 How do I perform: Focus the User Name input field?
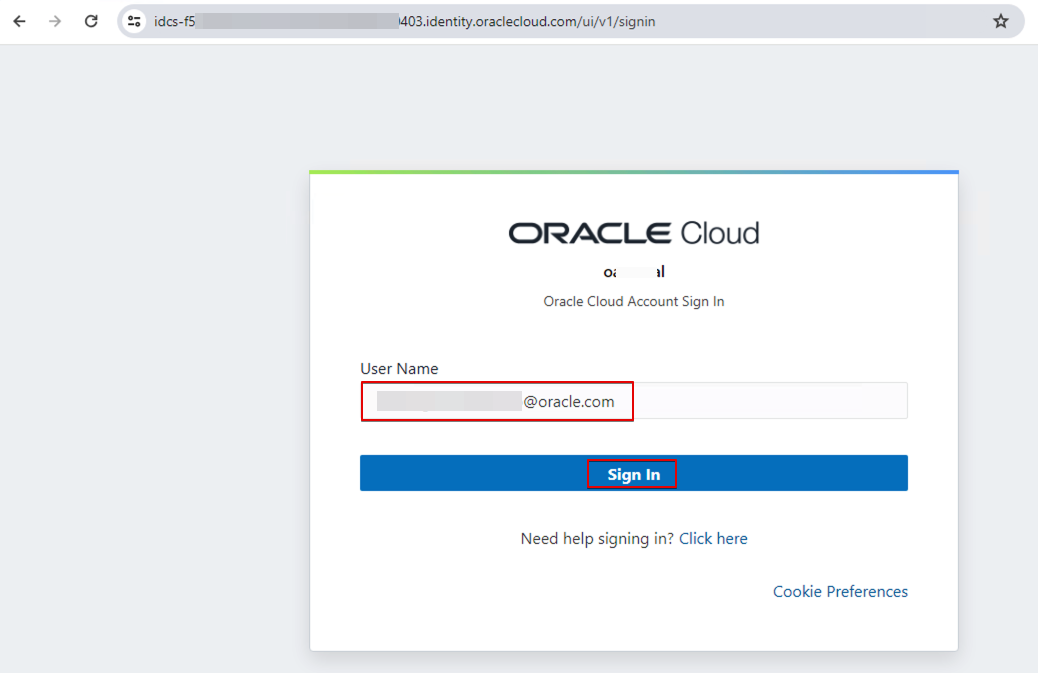tap(634, 400)
